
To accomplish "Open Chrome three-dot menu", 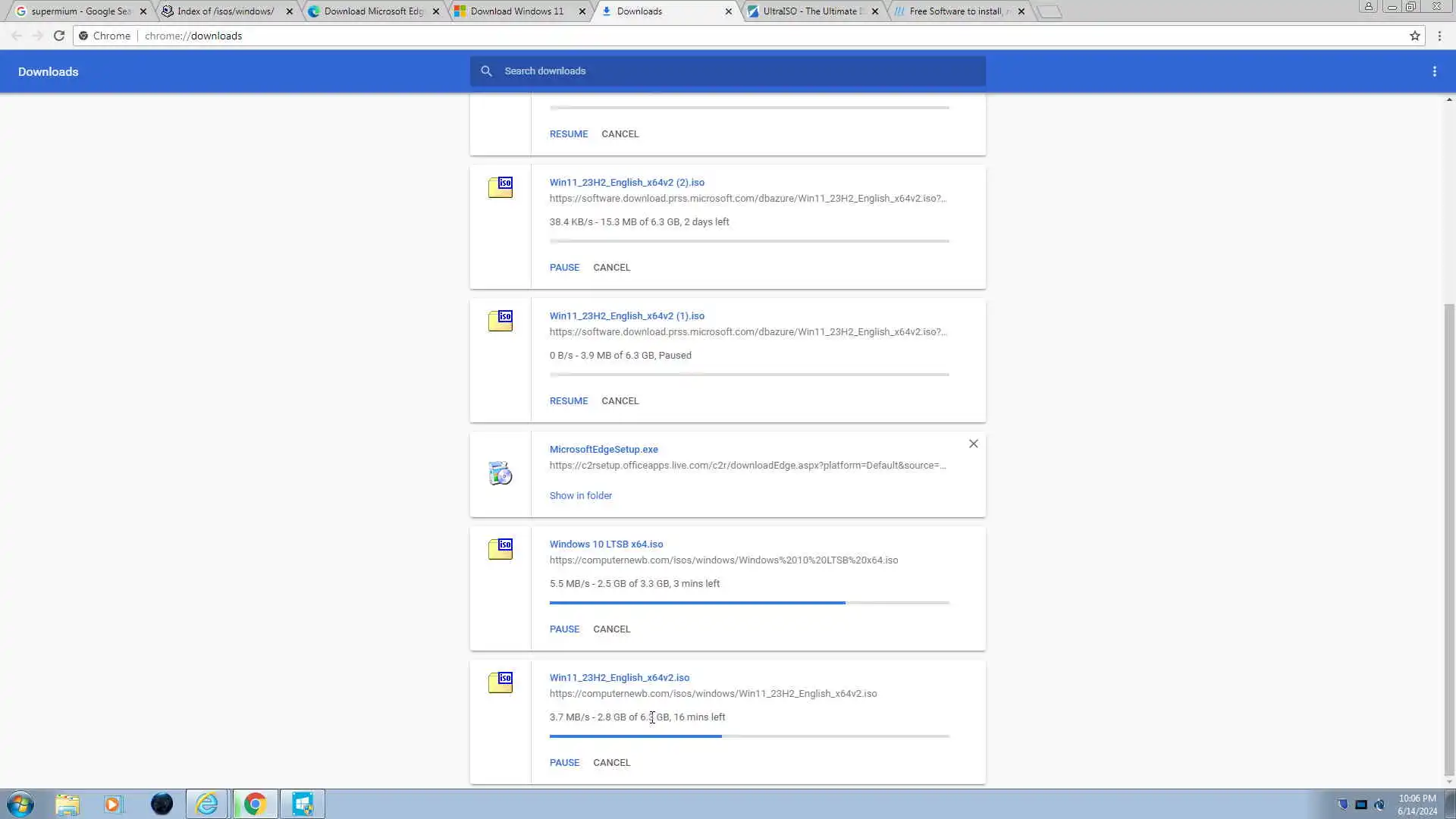I will point(1439,36).
